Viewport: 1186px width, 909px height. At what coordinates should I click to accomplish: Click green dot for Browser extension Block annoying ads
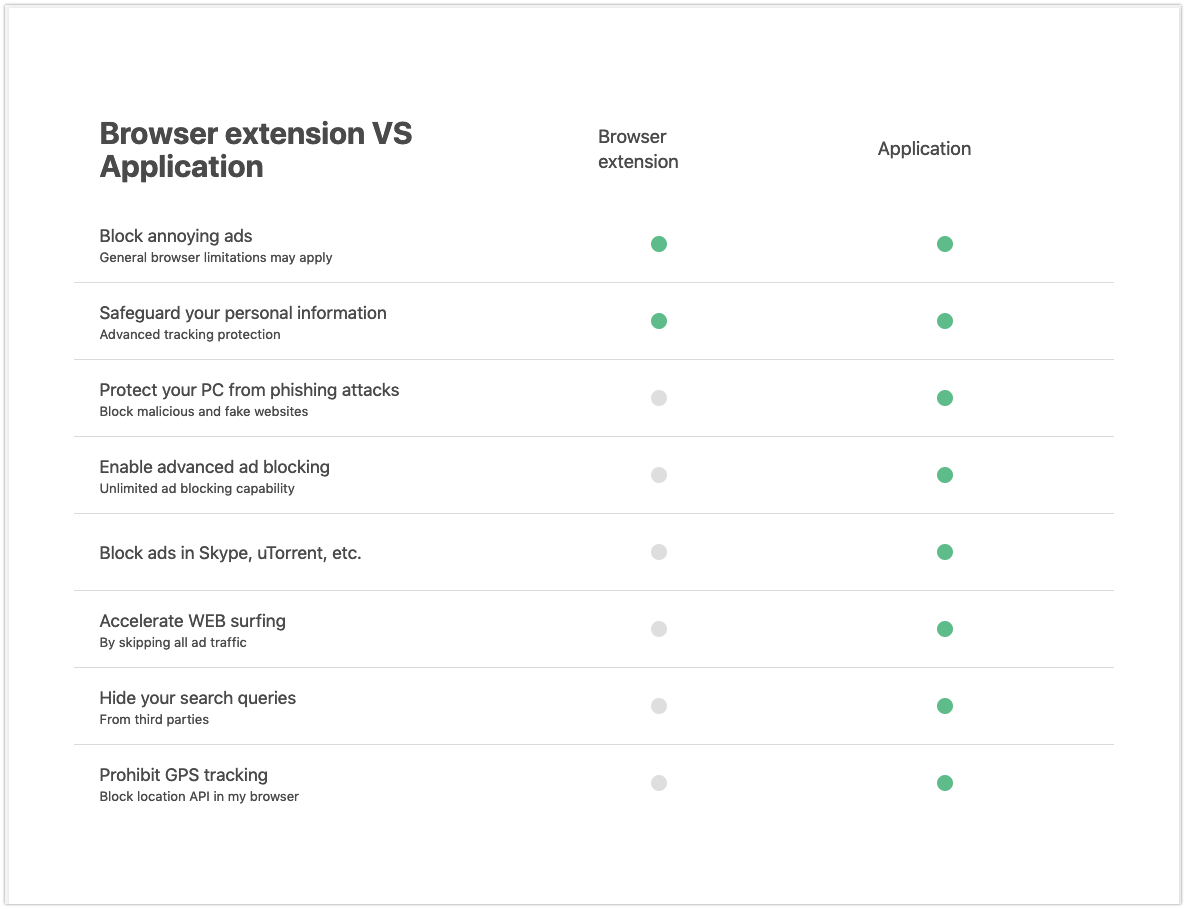[x=658, y=244]
